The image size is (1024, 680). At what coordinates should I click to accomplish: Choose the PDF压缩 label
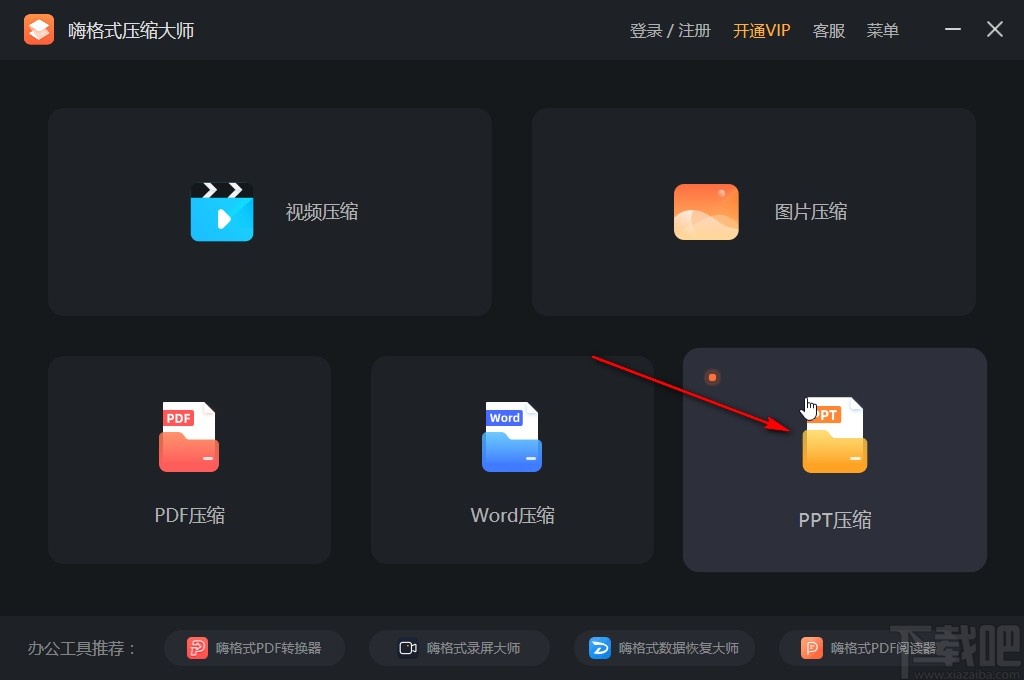(189, 515)
